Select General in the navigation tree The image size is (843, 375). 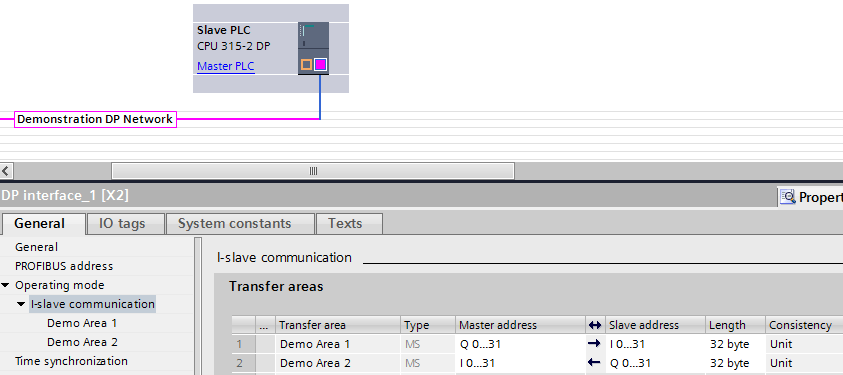click(37, 247)
